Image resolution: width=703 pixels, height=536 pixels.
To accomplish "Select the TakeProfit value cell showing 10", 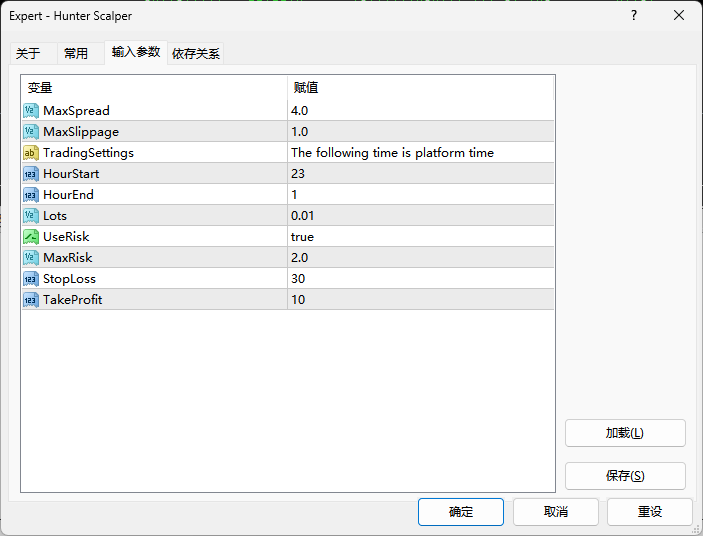I will (x=420, y=300).
